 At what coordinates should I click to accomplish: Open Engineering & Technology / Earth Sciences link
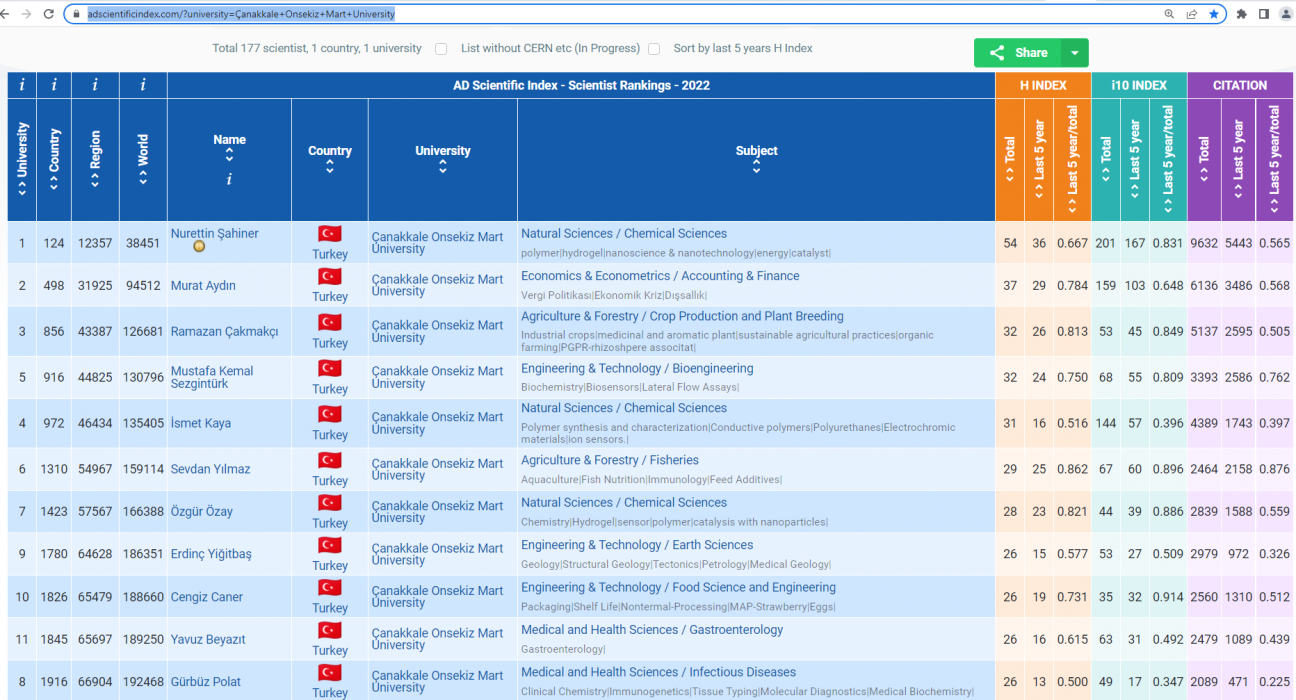coord(637,545)
